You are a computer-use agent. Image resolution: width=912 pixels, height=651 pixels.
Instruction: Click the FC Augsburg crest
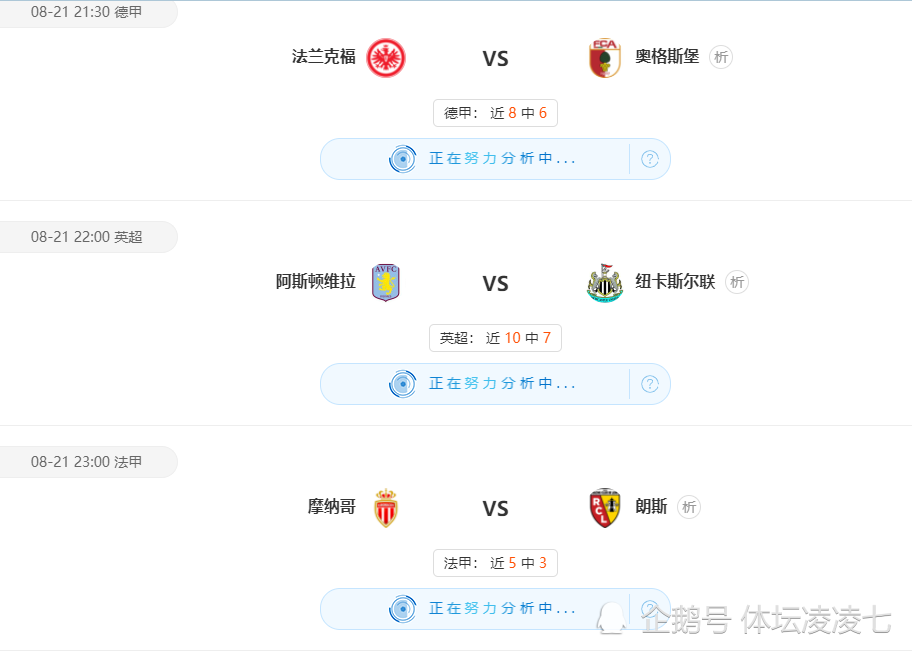[605, 58]
